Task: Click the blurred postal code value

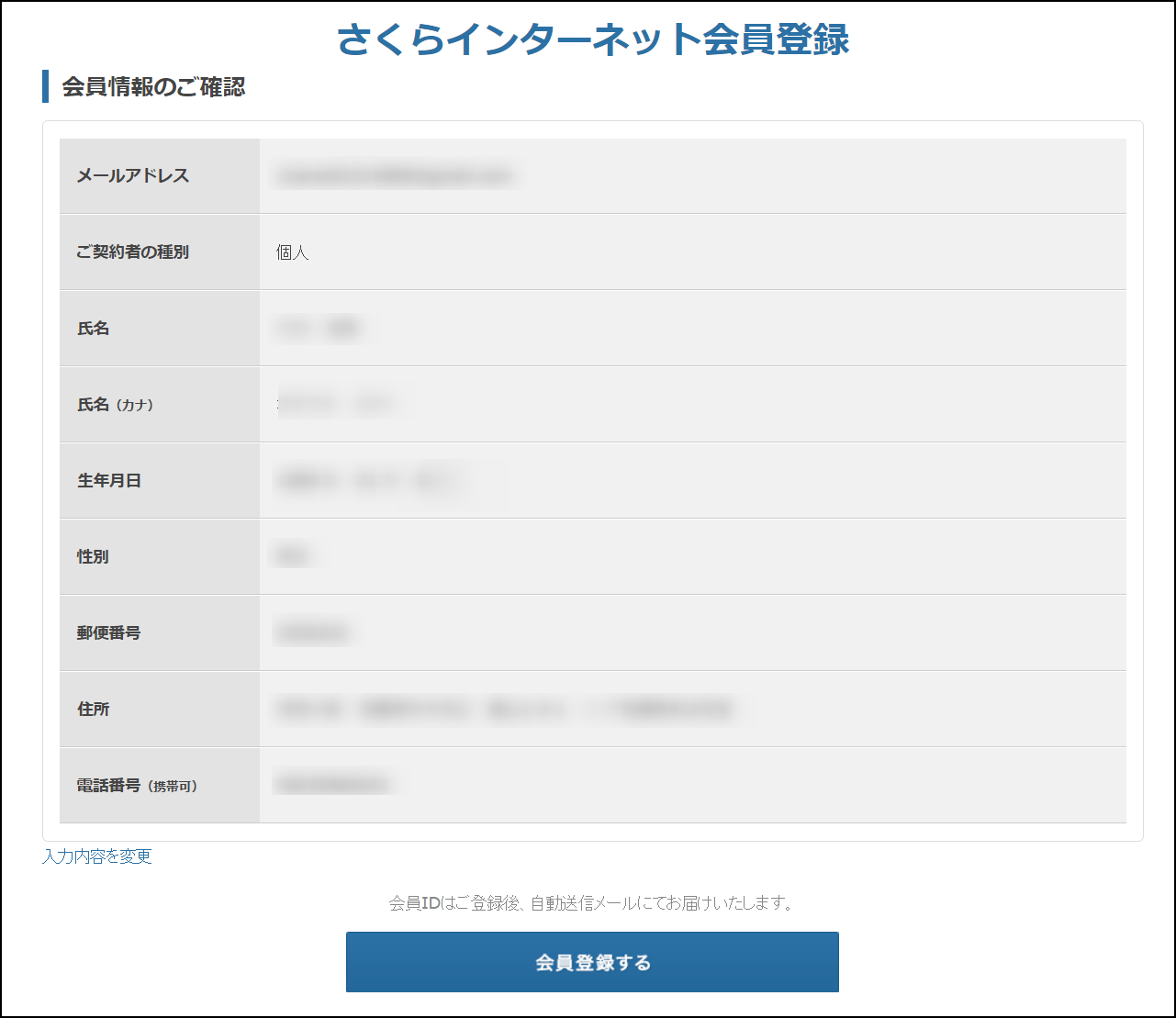Action: click(313, 632)
